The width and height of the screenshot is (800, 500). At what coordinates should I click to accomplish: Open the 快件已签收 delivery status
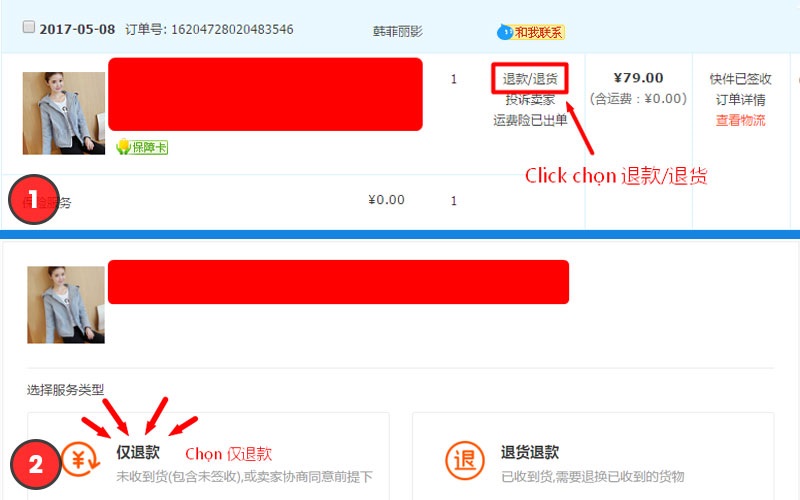tap(740, 79)
